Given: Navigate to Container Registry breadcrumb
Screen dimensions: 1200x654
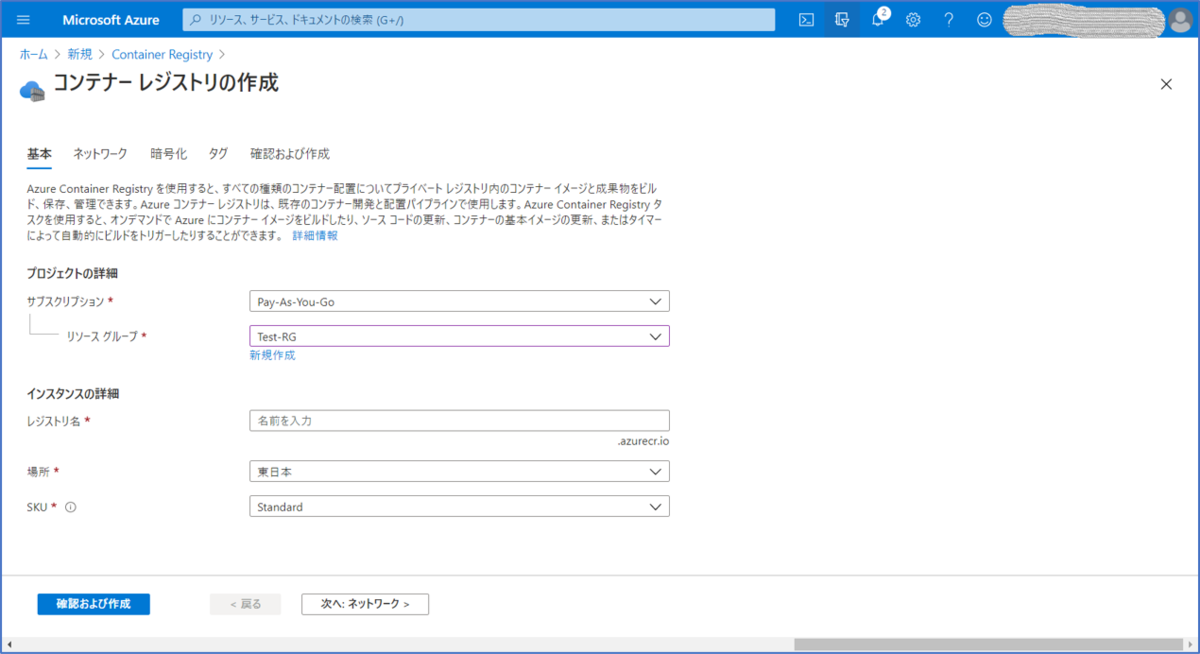Looking at the screenshot, I should tap(162, 54).
